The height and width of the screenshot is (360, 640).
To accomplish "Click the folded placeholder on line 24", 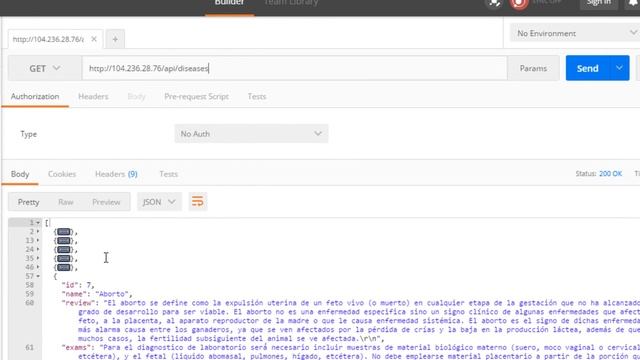I will (x=64, y=249).
